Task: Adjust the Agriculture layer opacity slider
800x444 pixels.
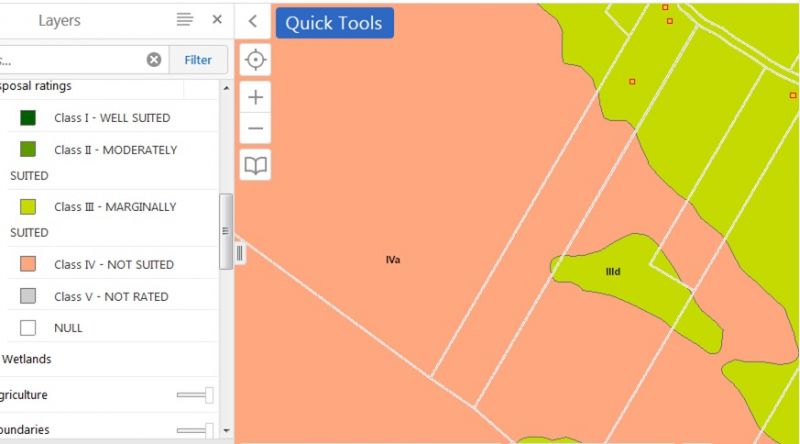Action: coord(195,395)
